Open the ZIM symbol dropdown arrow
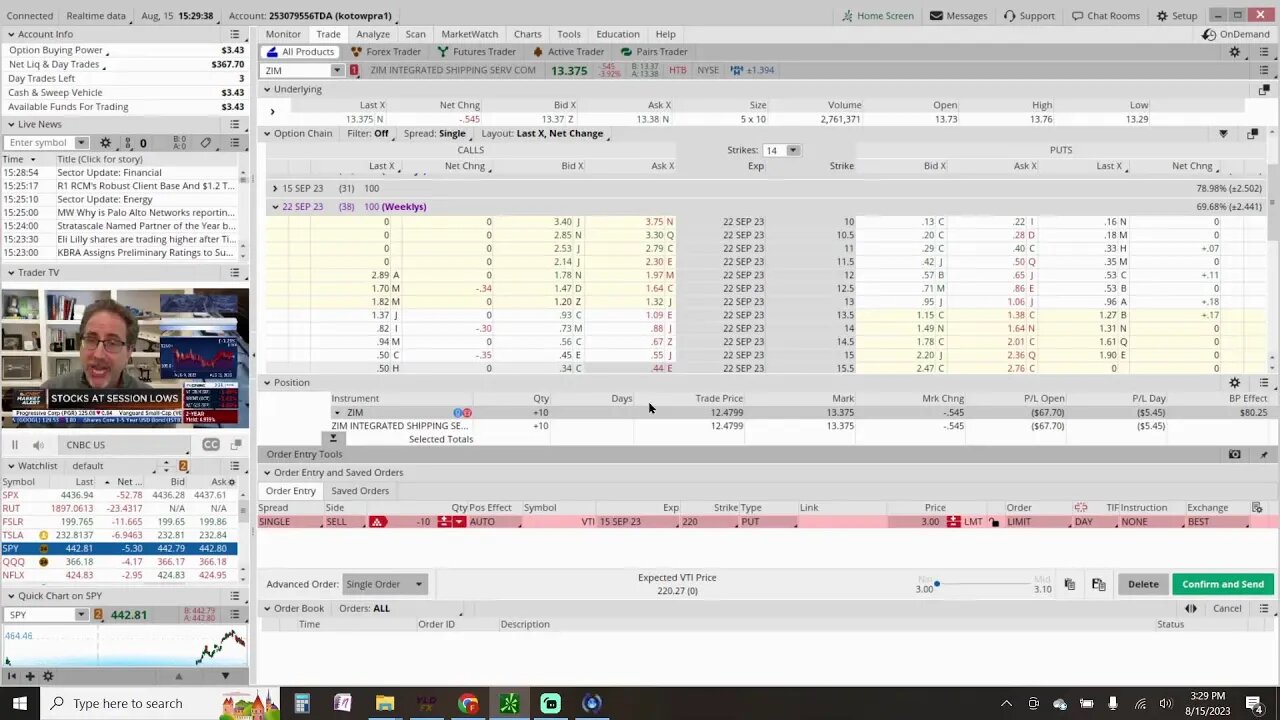This screenshot has height=720, width=1280. tap(337, 71)
